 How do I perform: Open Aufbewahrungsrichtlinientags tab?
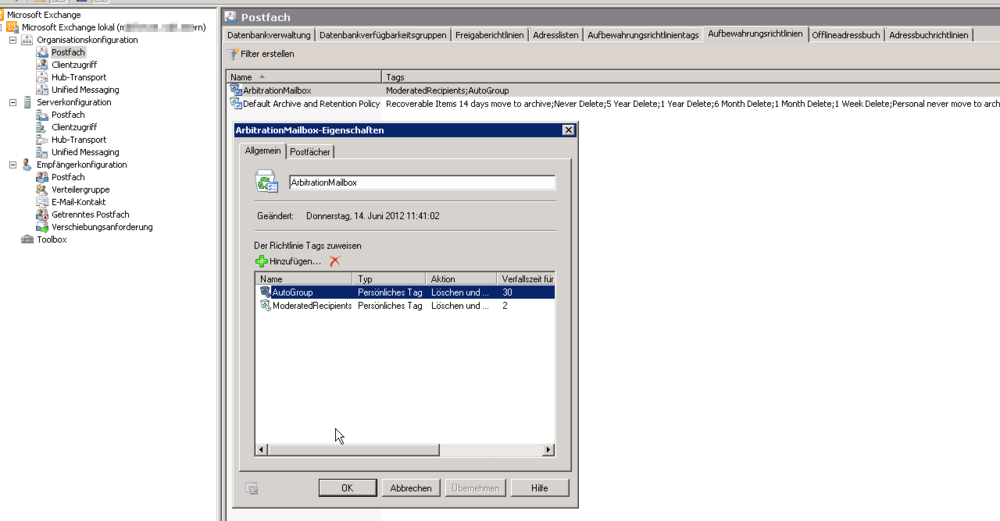(642, 35)
